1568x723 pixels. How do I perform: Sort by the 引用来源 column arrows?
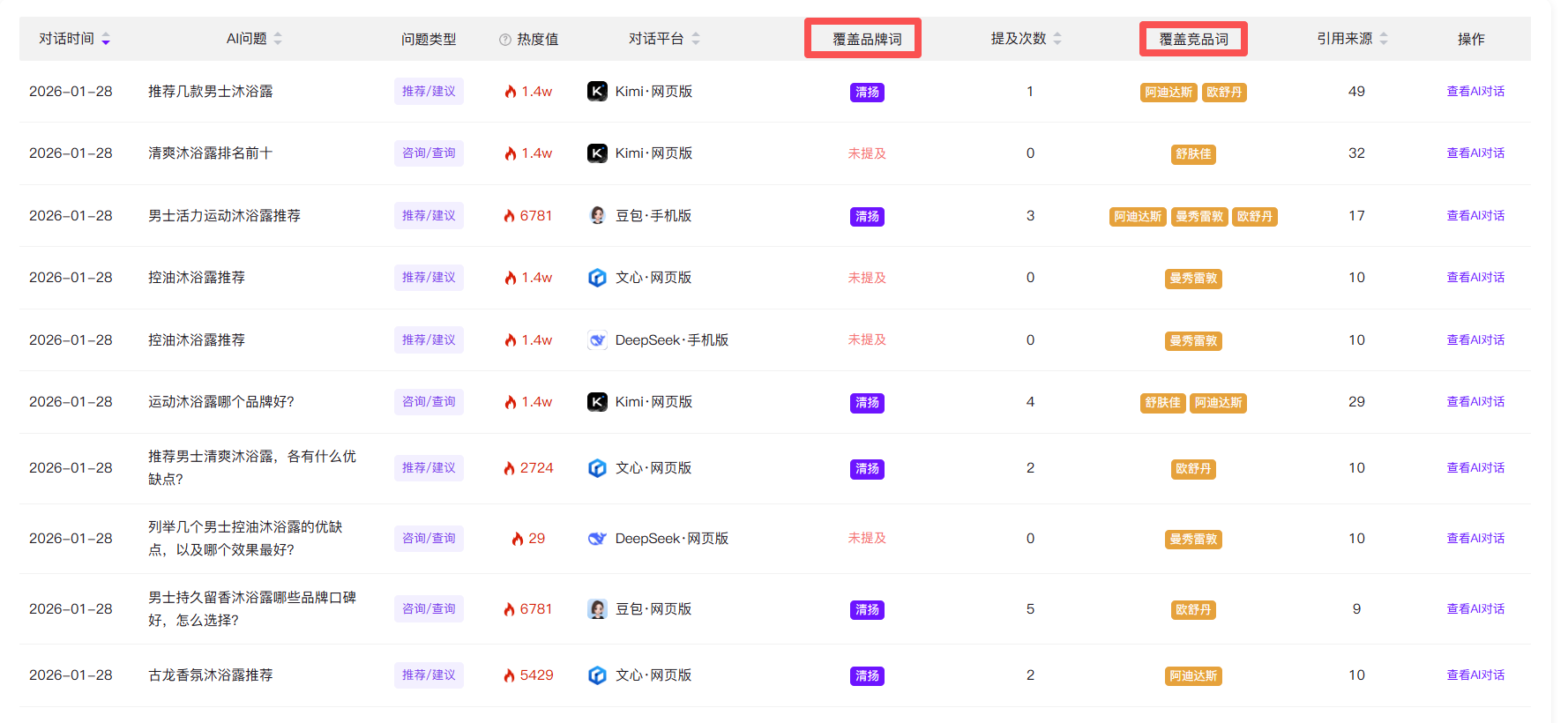1384,39
